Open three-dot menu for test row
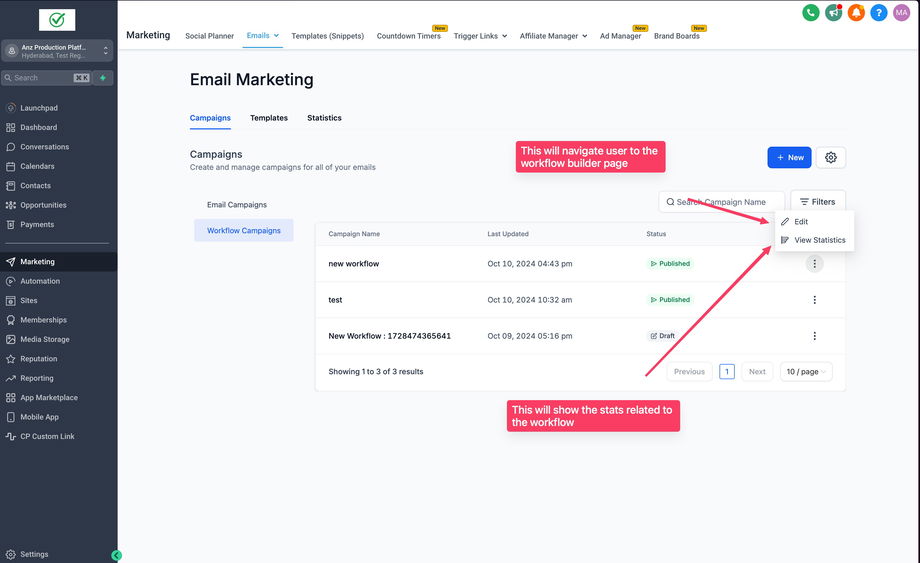The image size is (920, 563). 814,300
